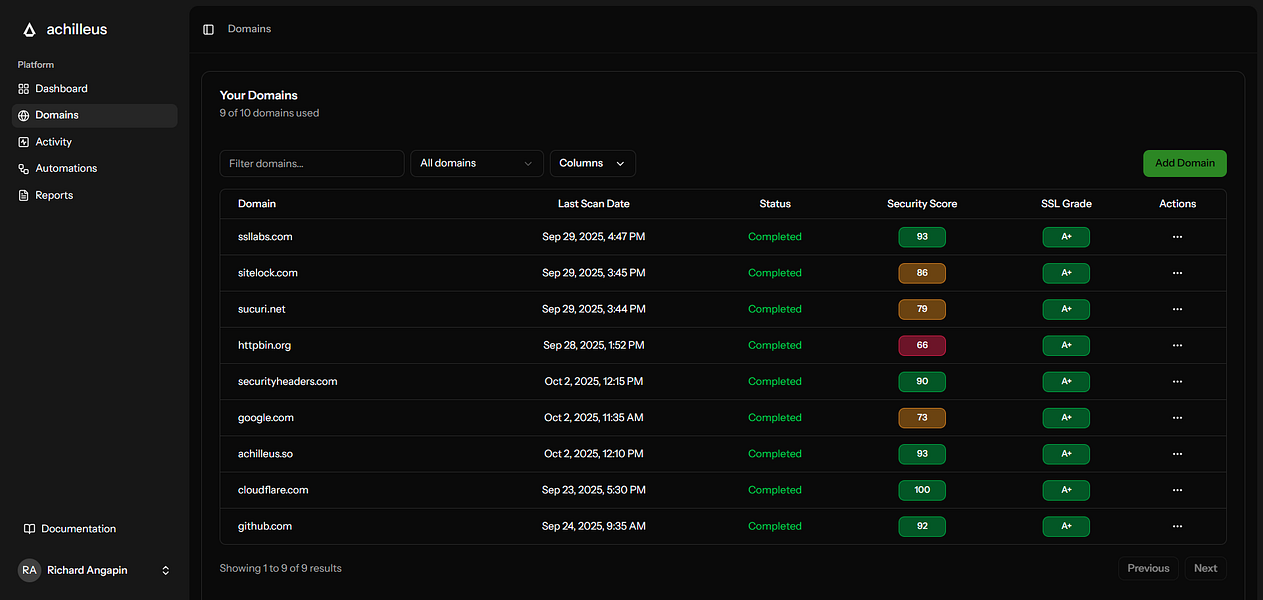1263x600 pixels.
Task: Select the github.com domain name
Action: (x=265, y=526)
